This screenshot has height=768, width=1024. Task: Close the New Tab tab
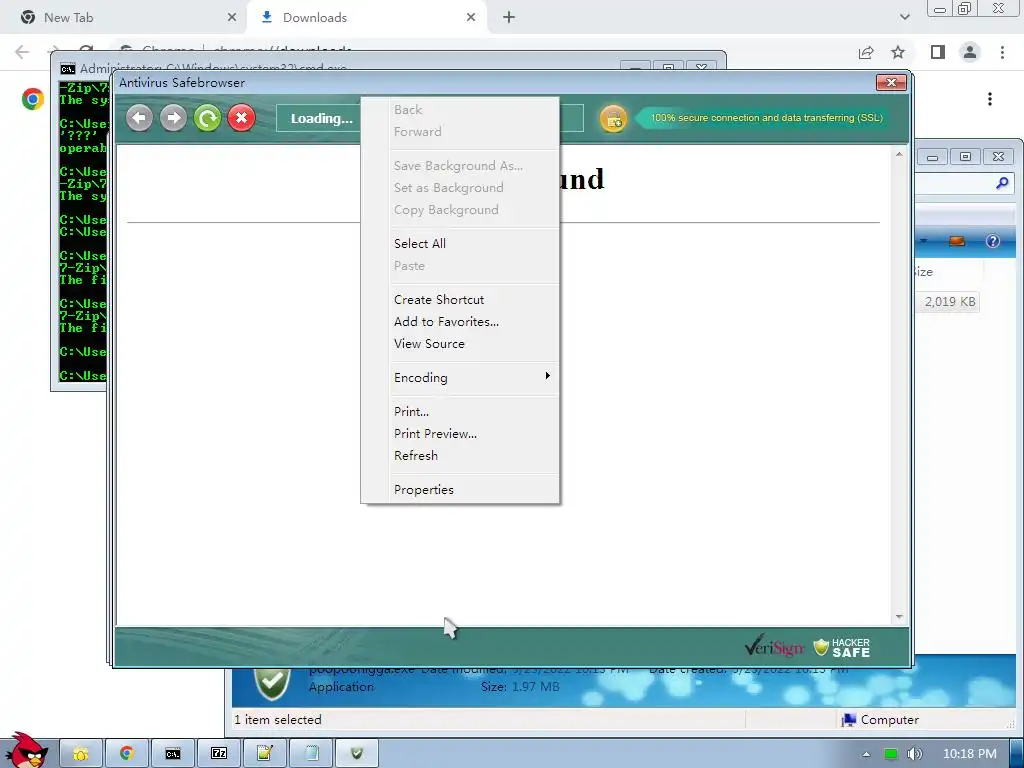pos(232,18)
